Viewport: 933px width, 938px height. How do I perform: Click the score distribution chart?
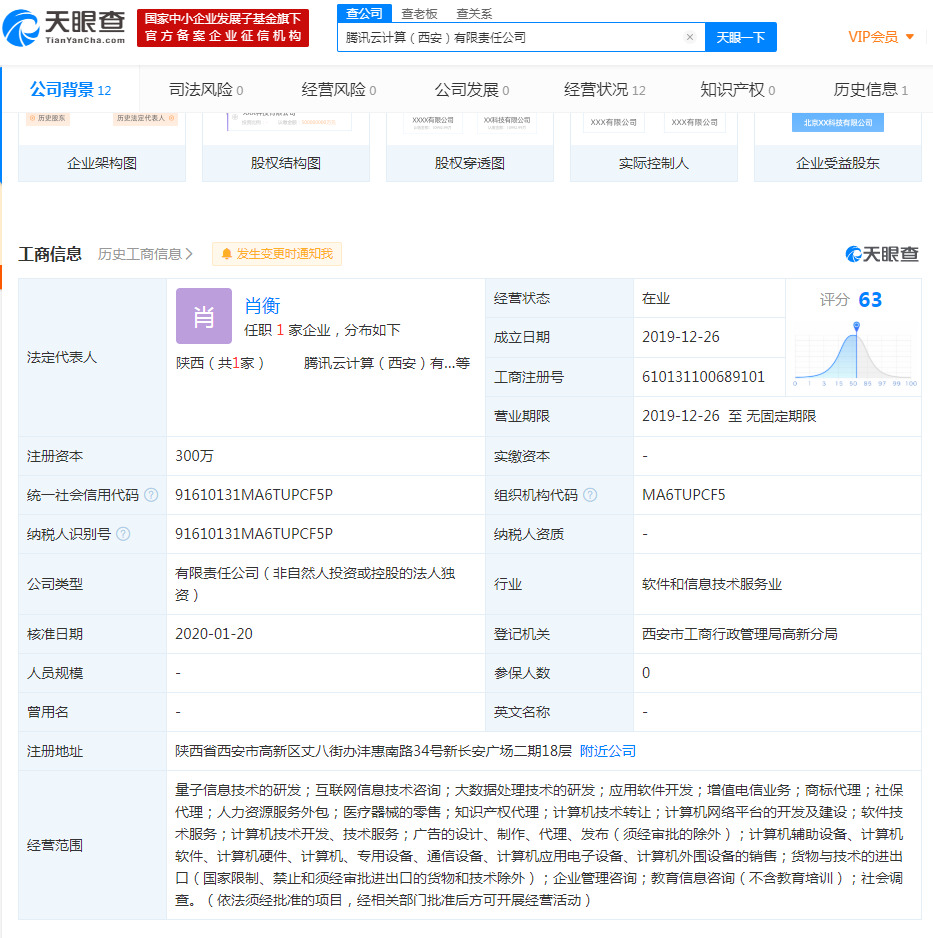point(855,355)
